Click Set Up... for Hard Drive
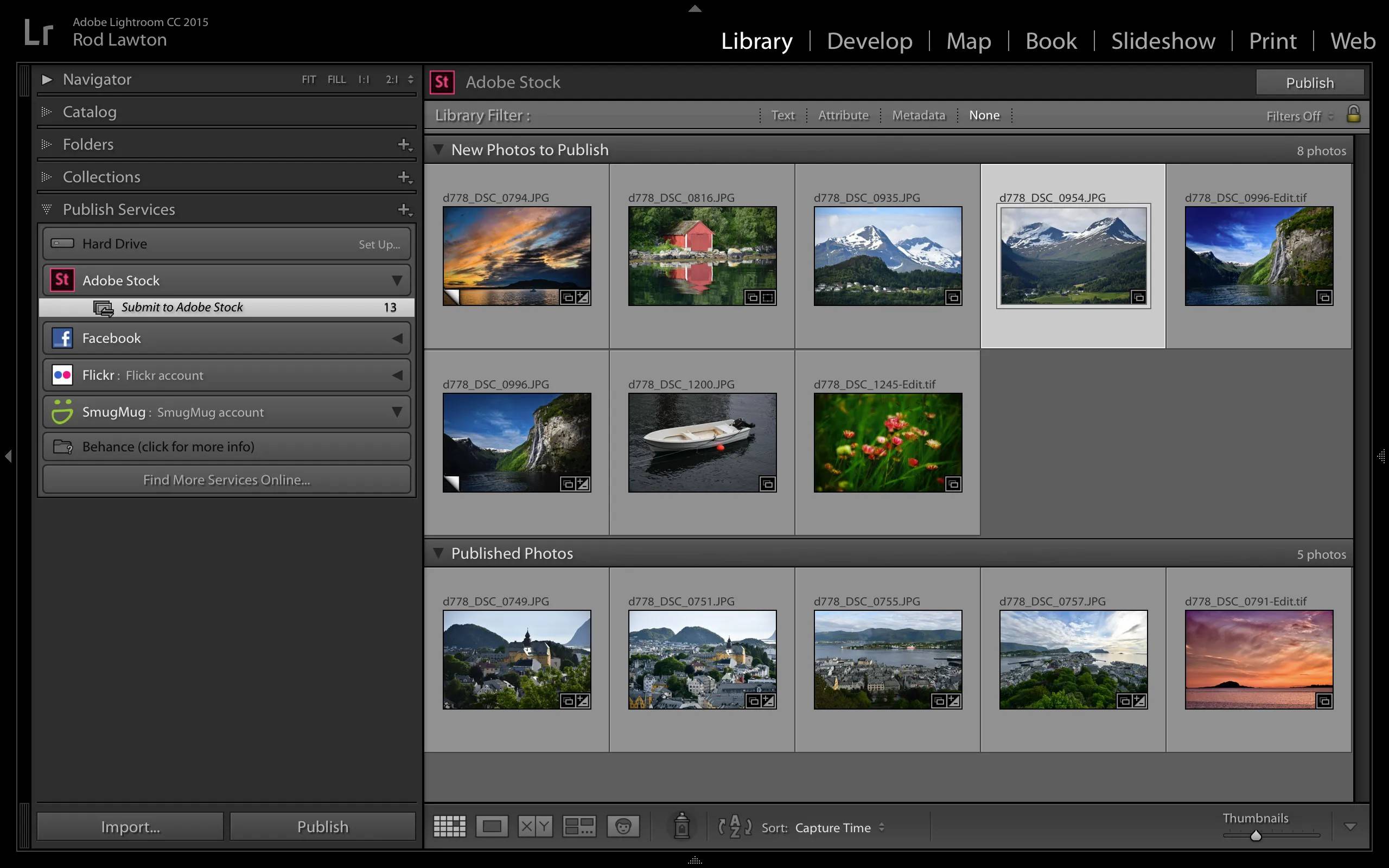This screenshot has width=1389, height=868. [x=379, y=245]
